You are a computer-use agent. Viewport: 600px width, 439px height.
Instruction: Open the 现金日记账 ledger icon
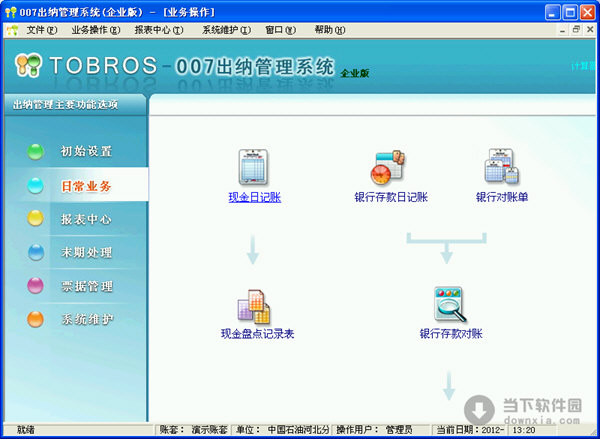coord(253,167)
